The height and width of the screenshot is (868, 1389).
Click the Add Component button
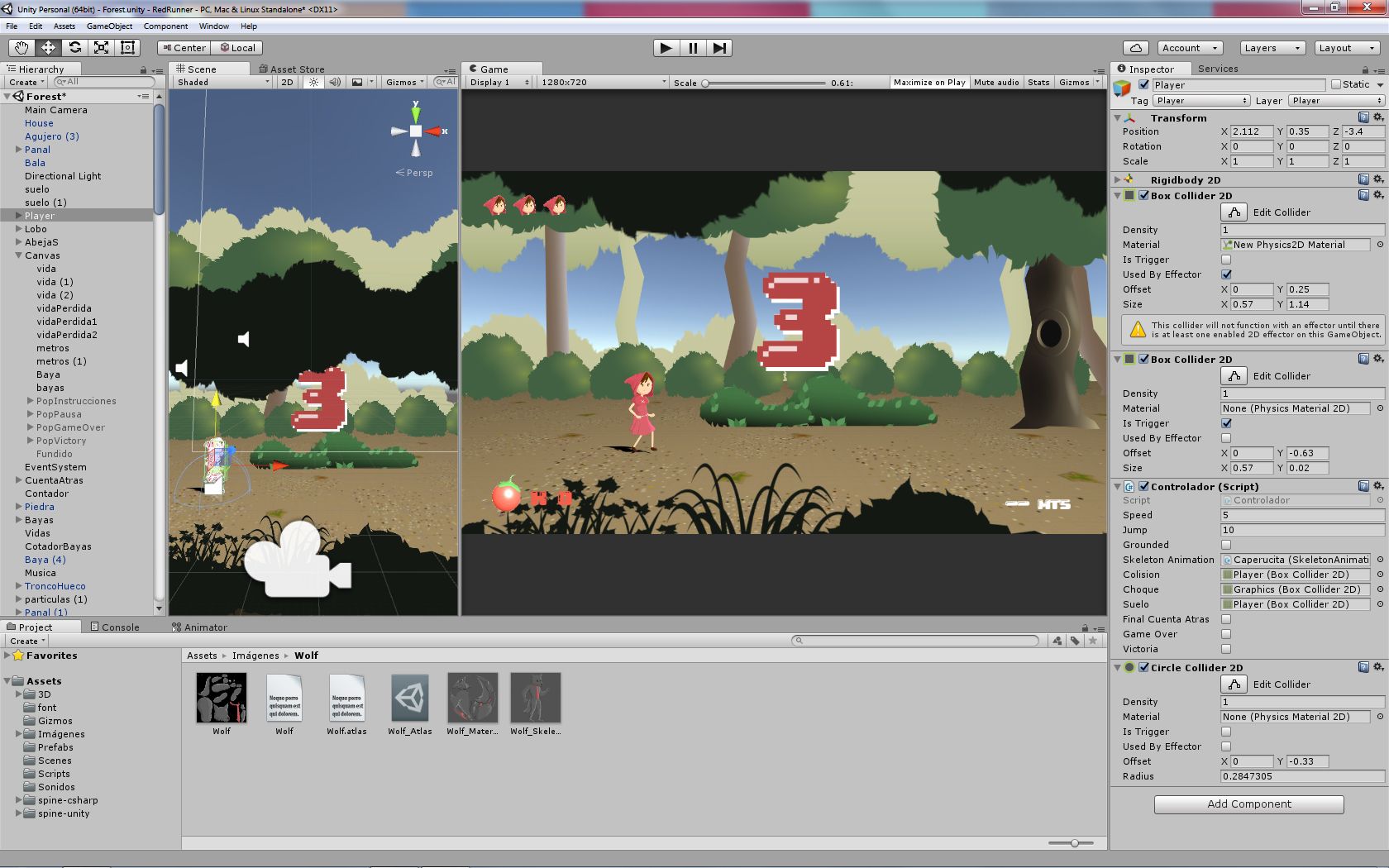pyautogui.click(x=1248, y=804)
